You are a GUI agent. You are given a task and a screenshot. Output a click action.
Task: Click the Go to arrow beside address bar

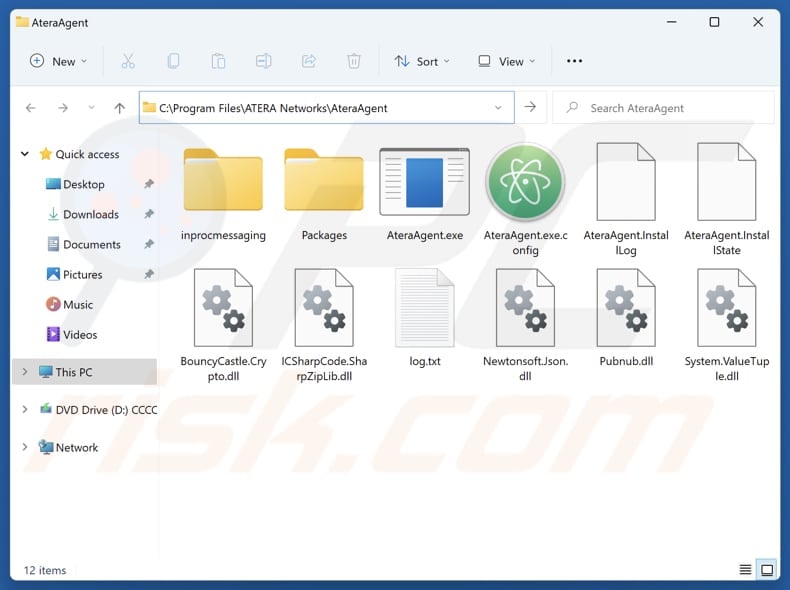pyautogui.click(x=530, y=107)
